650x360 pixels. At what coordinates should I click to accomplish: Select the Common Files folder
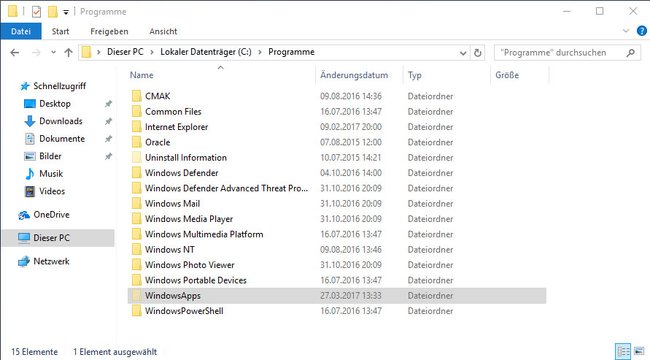coord(173,112)
